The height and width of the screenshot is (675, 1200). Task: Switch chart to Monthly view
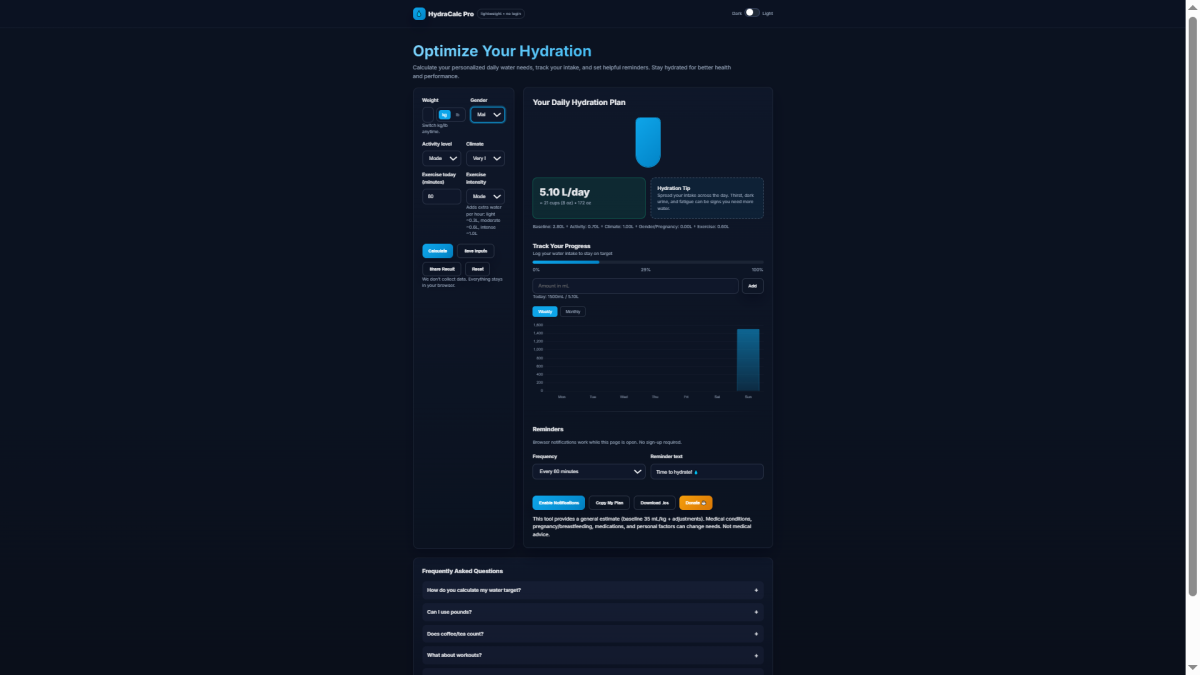573,312
